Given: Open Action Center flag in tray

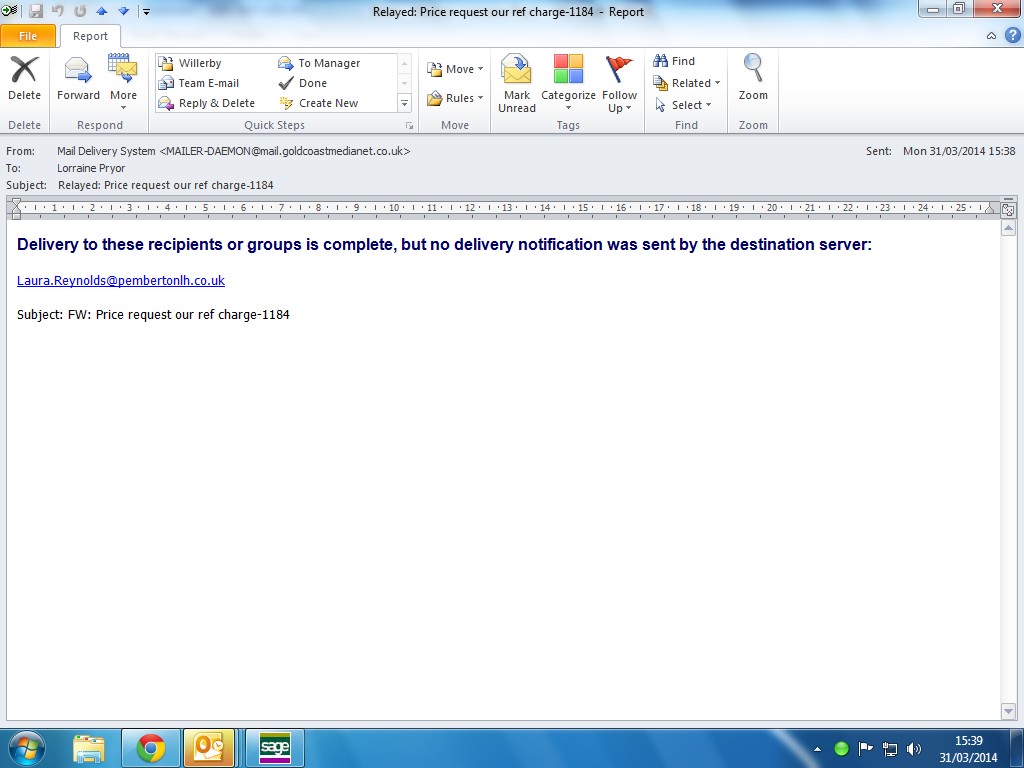Looking at the screenshot, I should click(865, 748).
